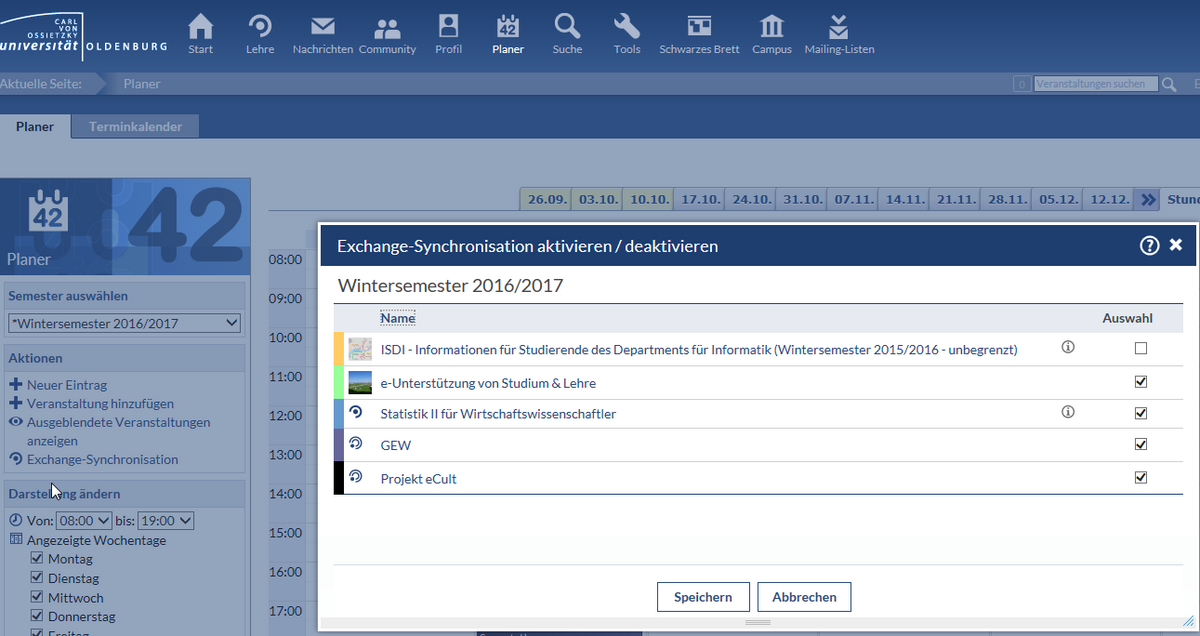Open the Suche magnifier icon in navigation
Image resolution: width=1200 pixels, height=636 pixels.
point(567,27)
